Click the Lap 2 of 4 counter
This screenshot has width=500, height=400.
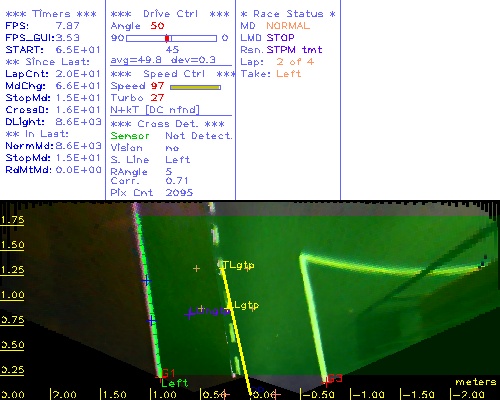(x=295, y=62)
